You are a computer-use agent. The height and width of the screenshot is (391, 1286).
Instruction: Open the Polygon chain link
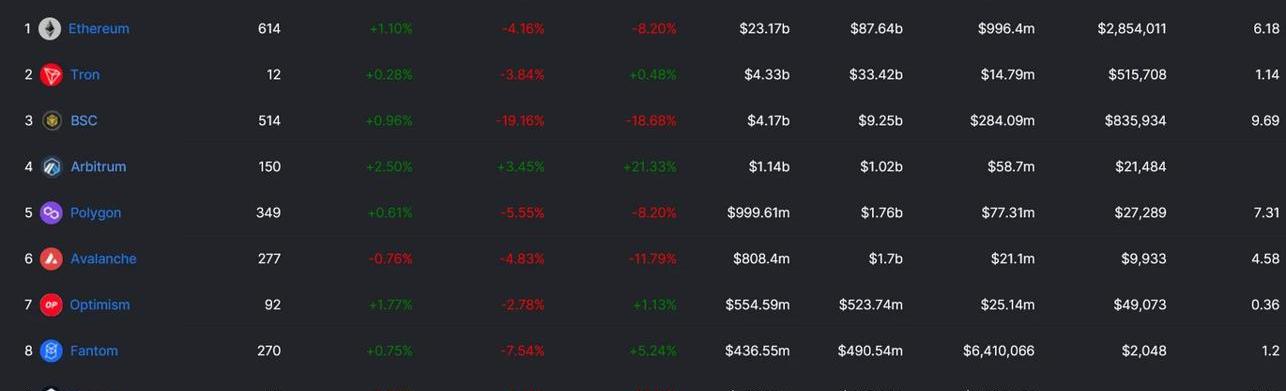point(95,213)
